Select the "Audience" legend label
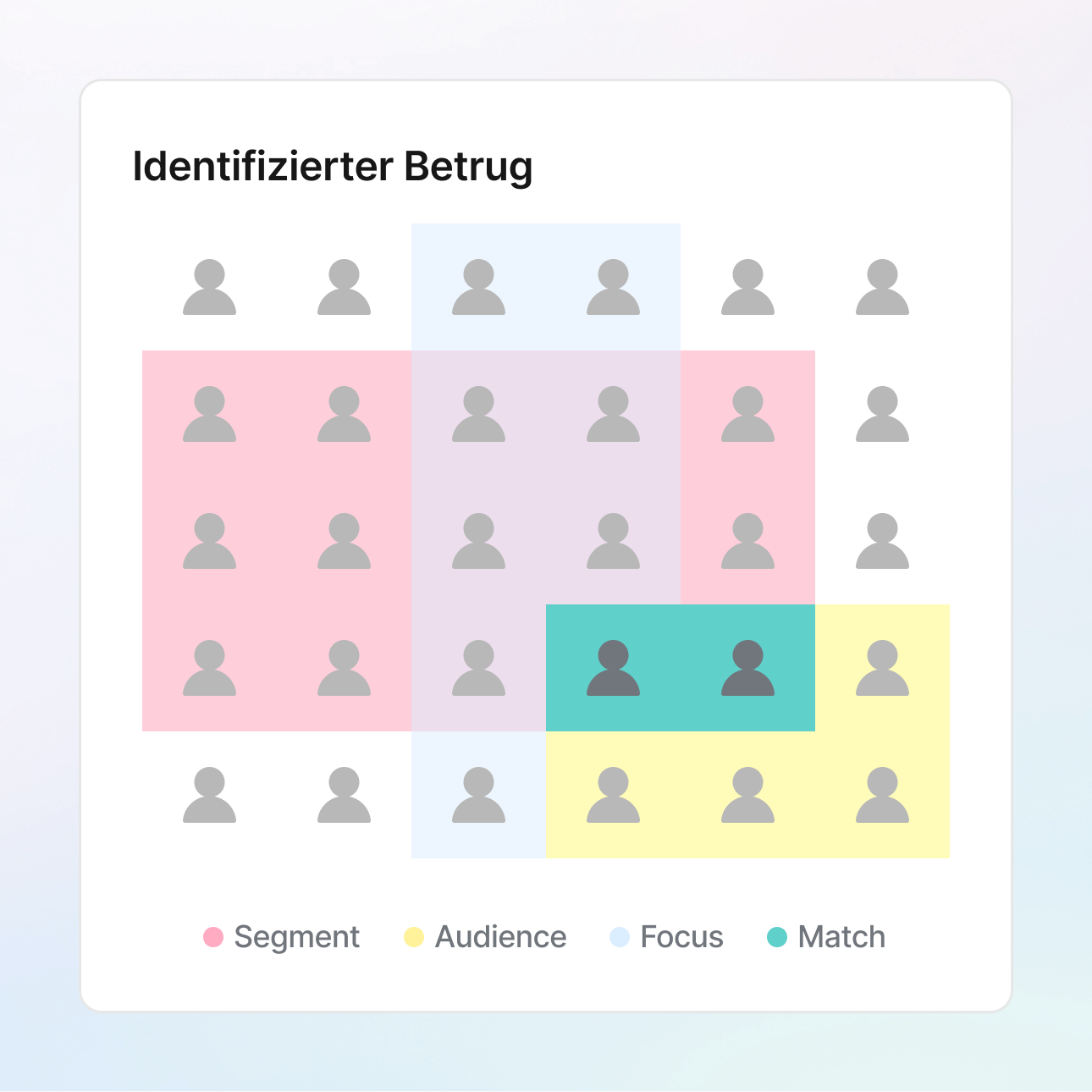1092x1092 pixels. pos(500,937)
